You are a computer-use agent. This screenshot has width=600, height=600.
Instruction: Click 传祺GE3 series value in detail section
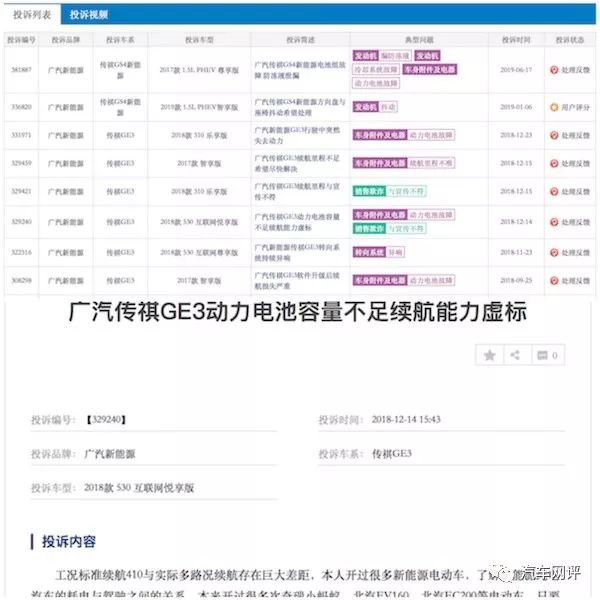click(x=392, y=454)
